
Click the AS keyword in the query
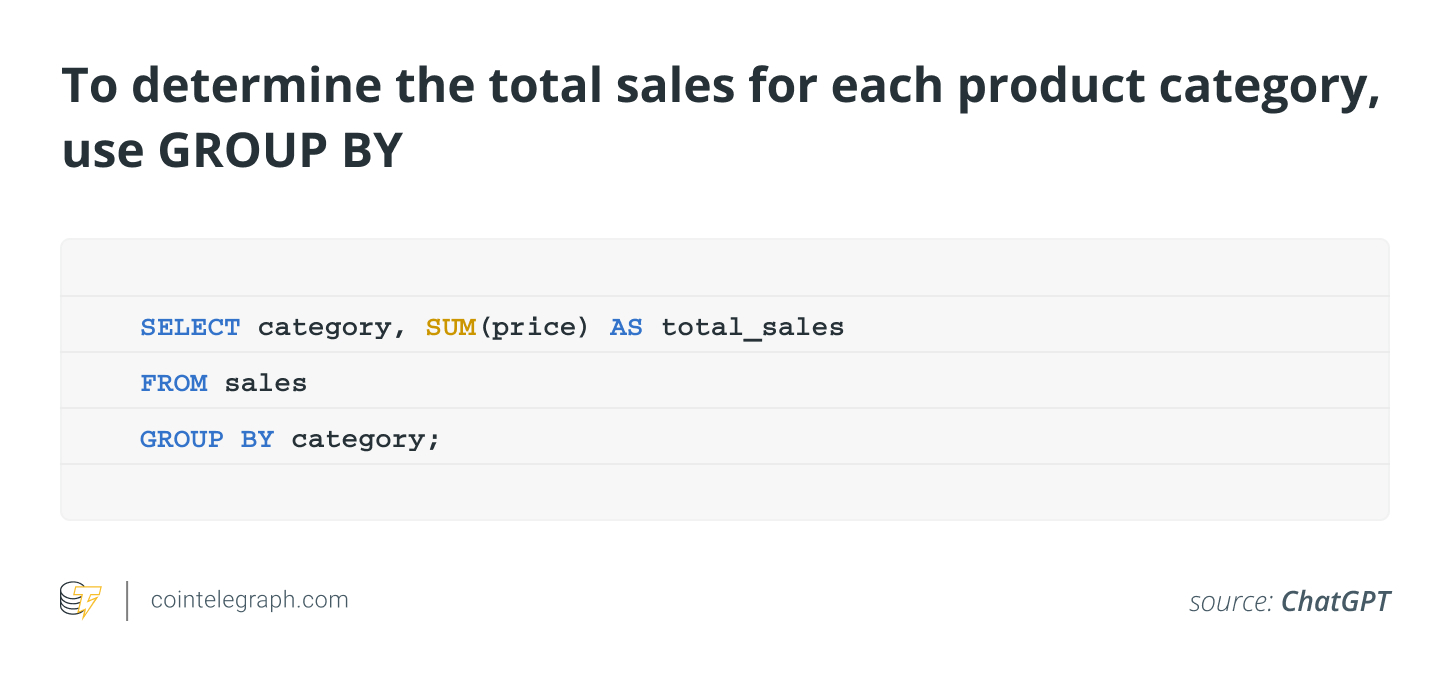point(626,327)
